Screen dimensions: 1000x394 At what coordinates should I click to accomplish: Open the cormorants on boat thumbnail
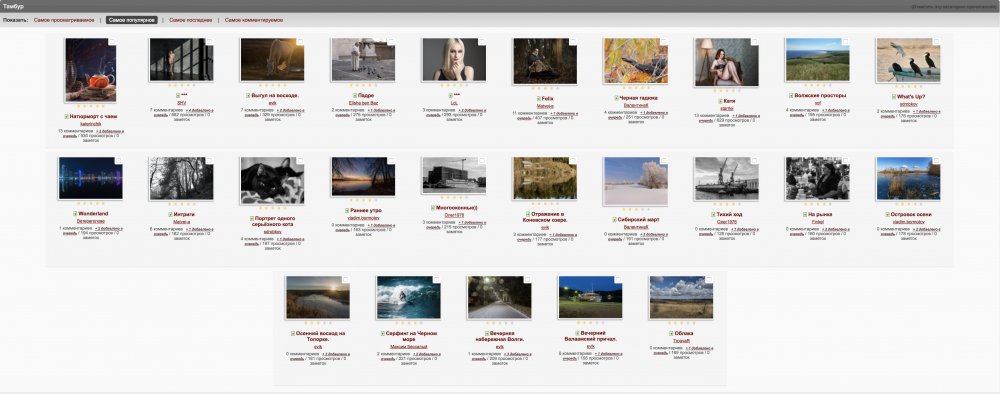pyautogui.click(x=908, y=61)
